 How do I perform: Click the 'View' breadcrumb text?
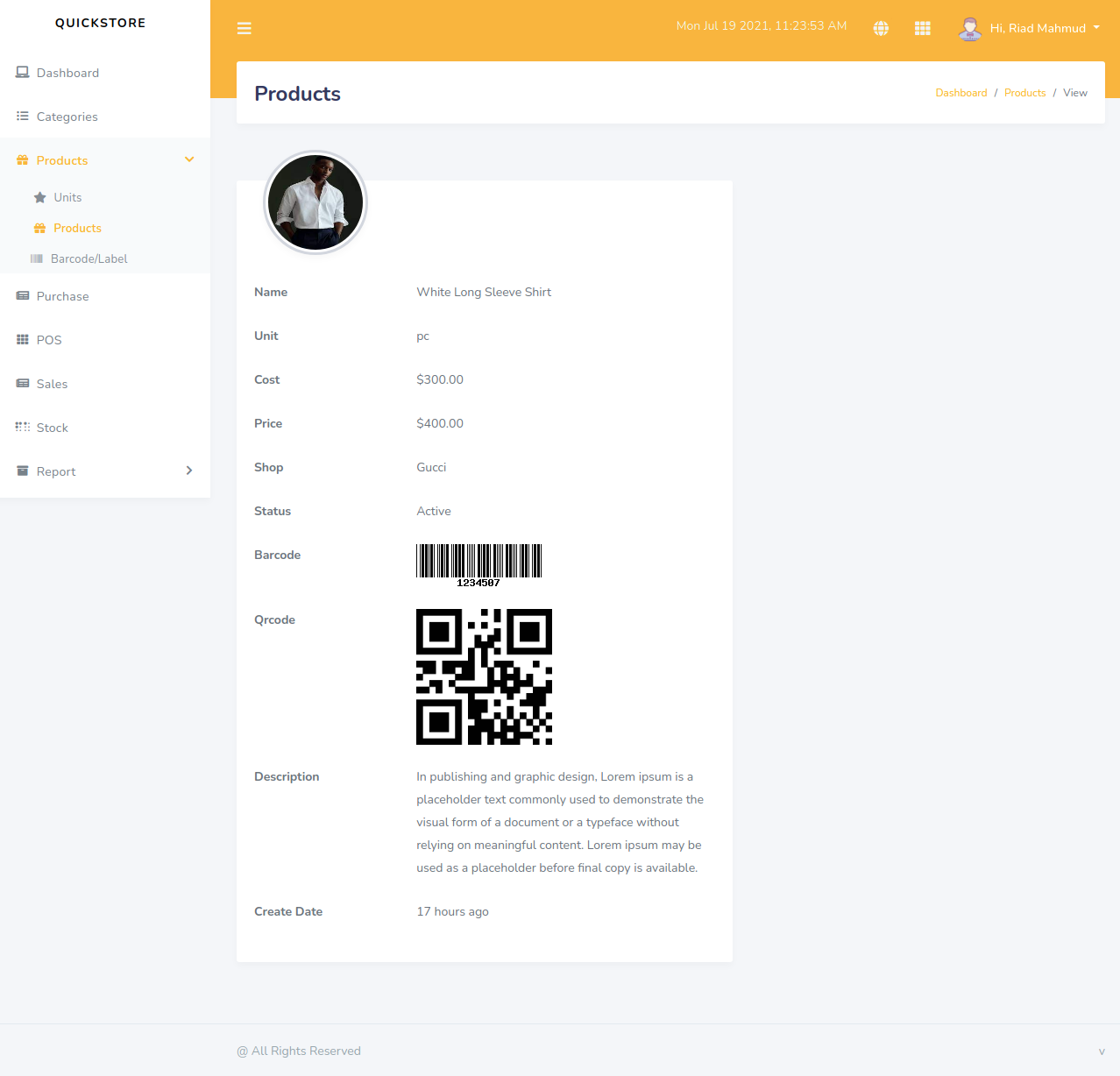point(1075,93)
